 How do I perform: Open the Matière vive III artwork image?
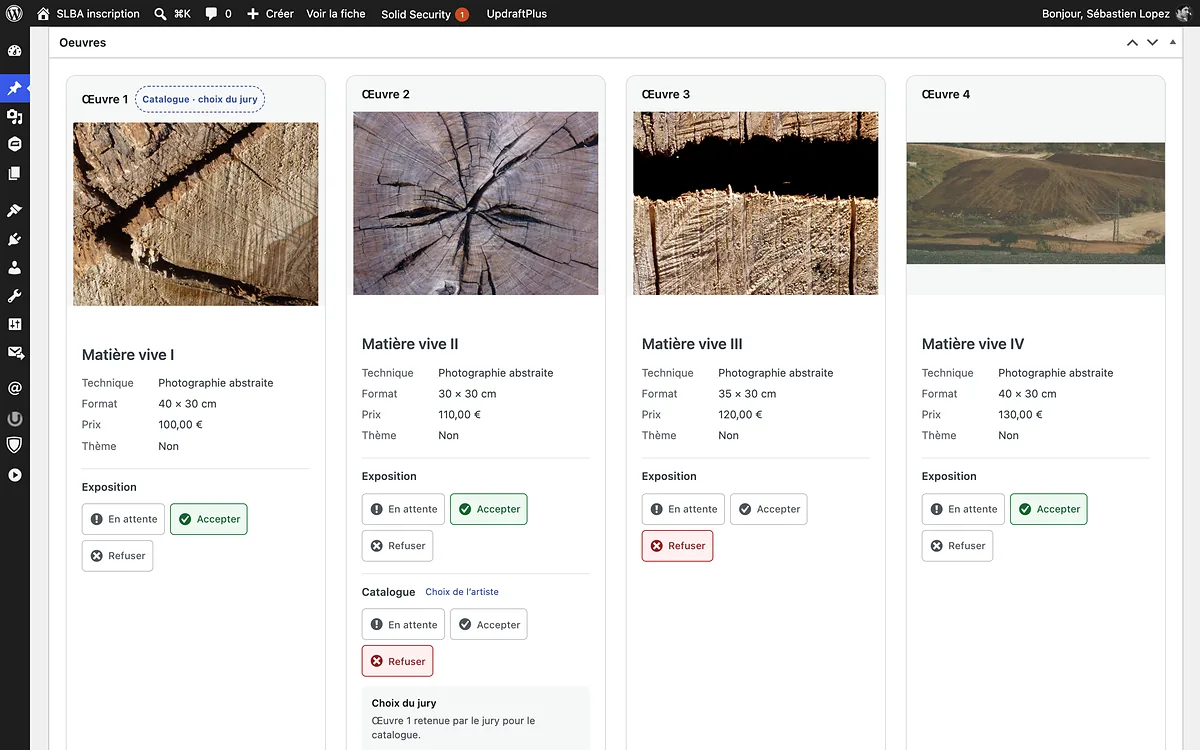point(756,203)
